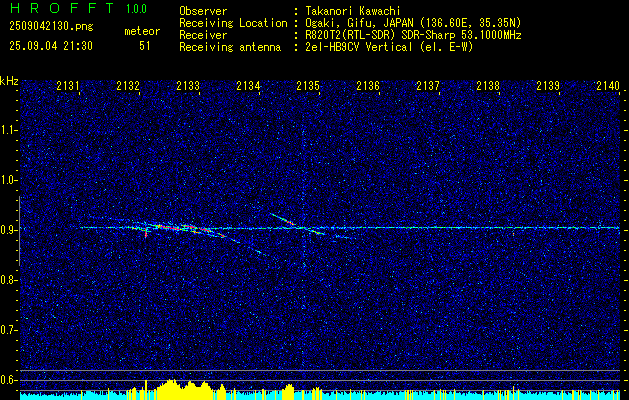Click the Observer field label
Viewport: 629px width, 400px height.
pos(203,11)
